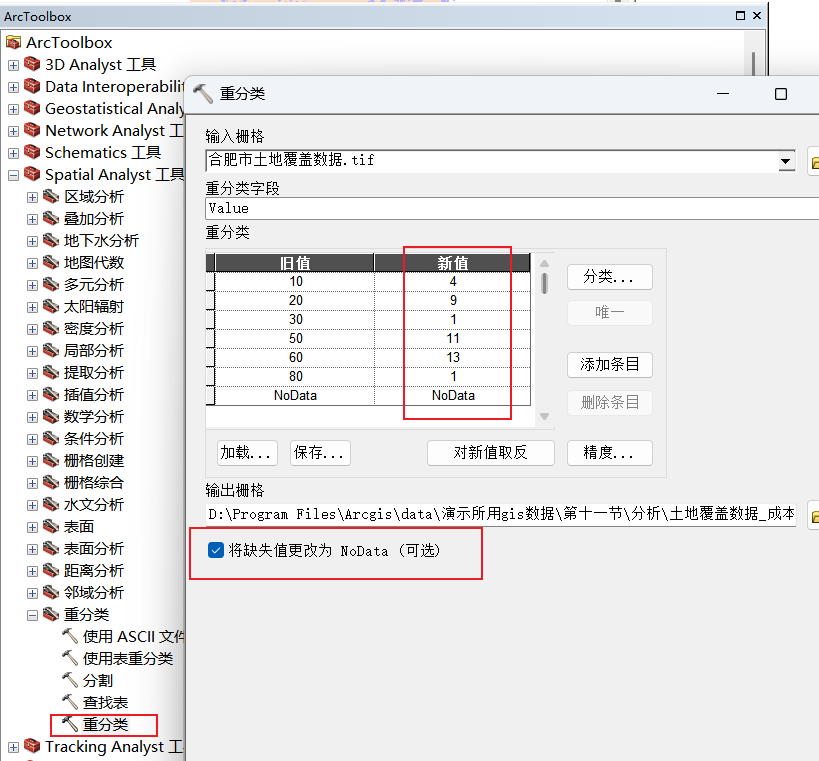Click the Schematics toolbox icon
The width and height of the screenshot is (819, 761).
point(32,152)
